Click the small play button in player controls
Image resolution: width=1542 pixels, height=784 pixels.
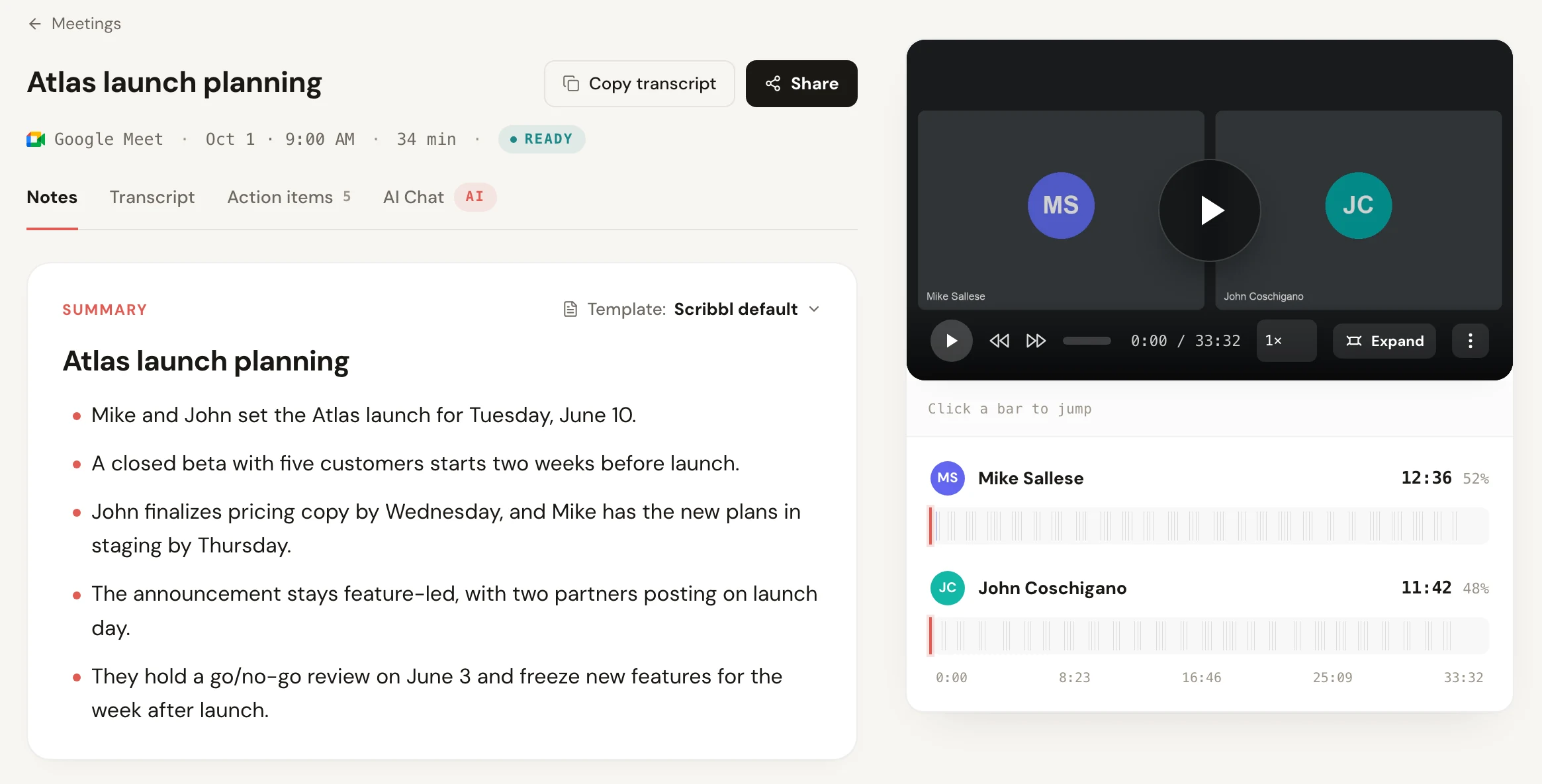tap(951, 341)
